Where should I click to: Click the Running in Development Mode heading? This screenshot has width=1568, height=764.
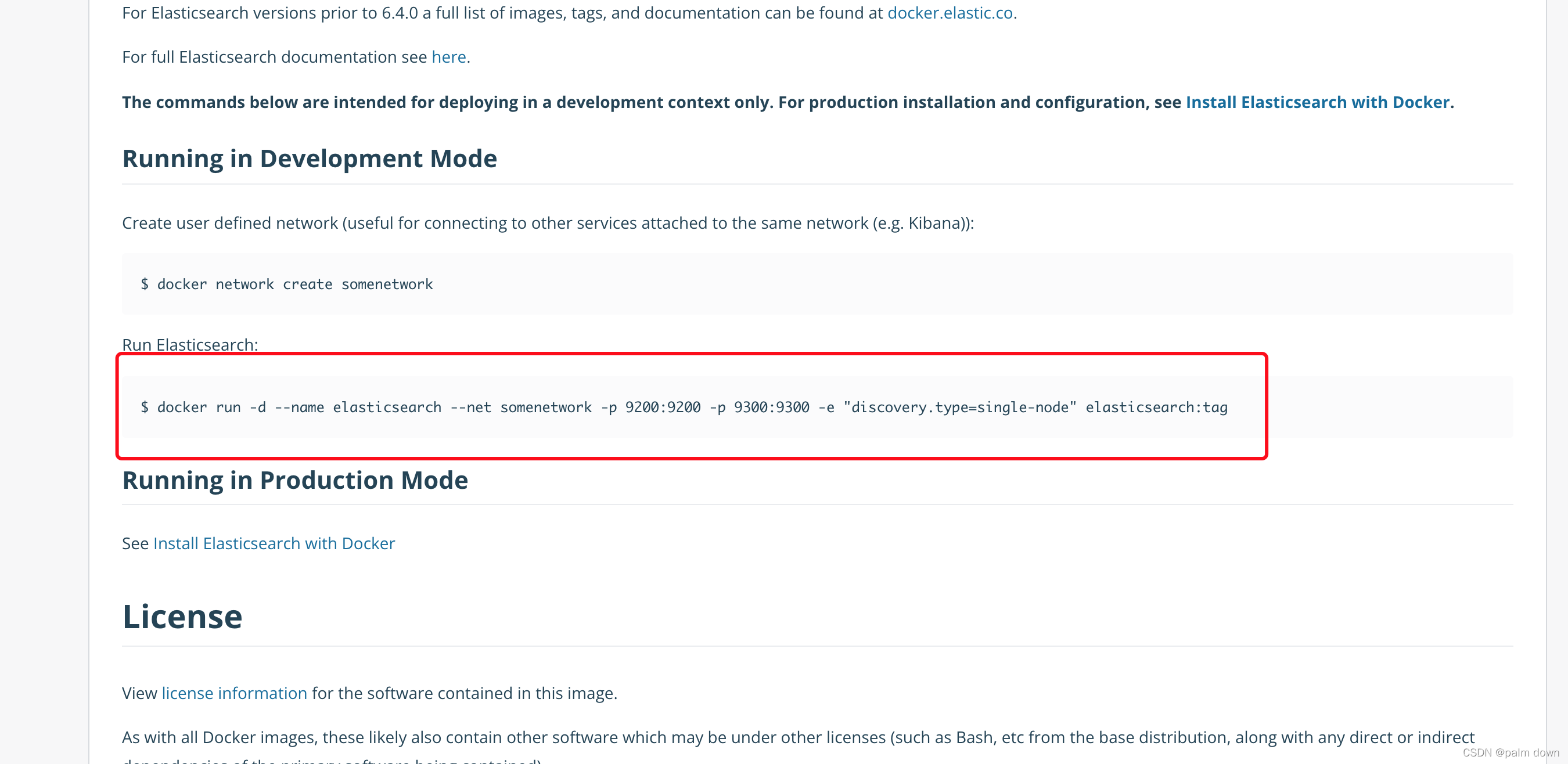tap(309, 158)
